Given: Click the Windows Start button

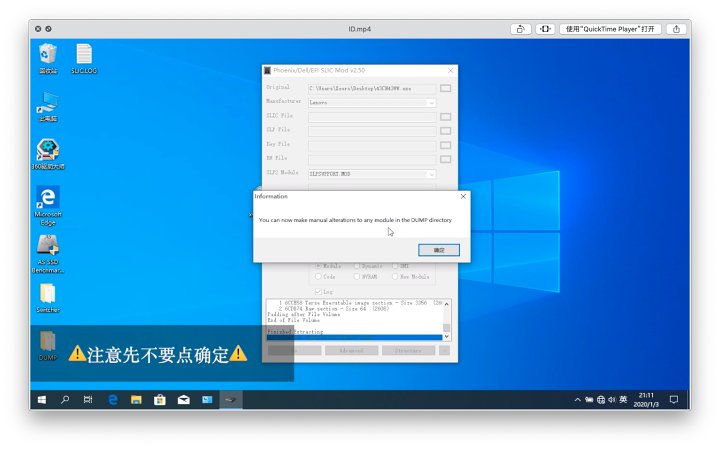Looking at the screenshot, I should pos(42,400).
